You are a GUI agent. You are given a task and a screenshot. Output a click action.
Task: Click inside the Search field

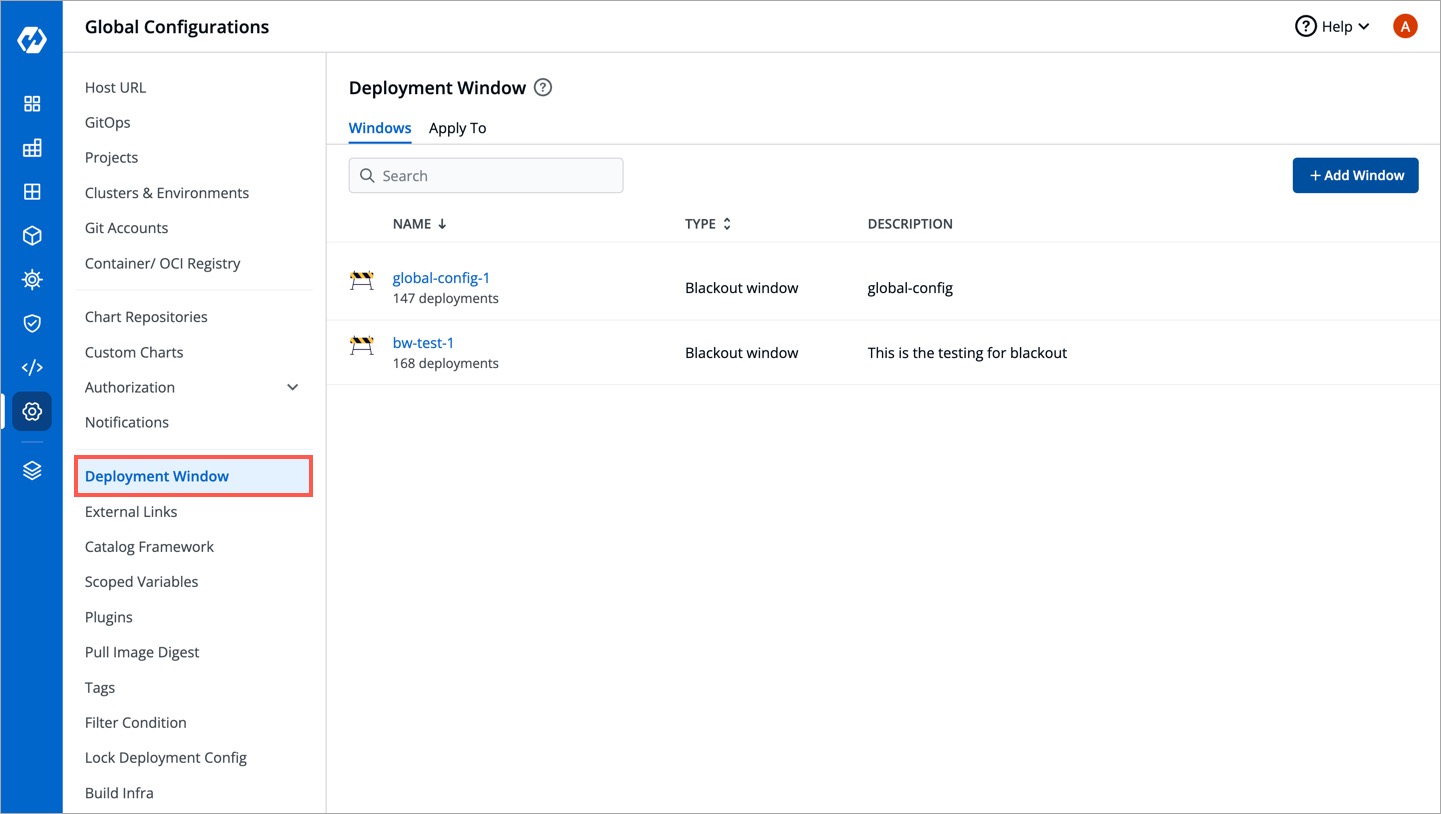point(485,175)
